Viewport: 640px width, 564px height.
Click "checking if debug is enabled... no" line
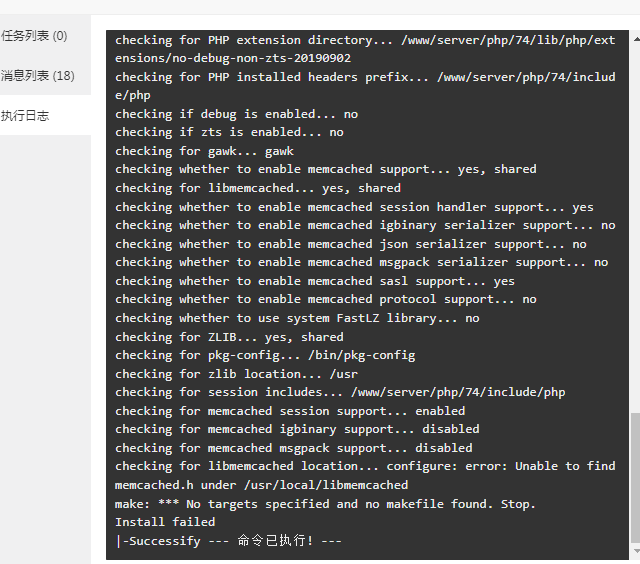click(236, 114)
